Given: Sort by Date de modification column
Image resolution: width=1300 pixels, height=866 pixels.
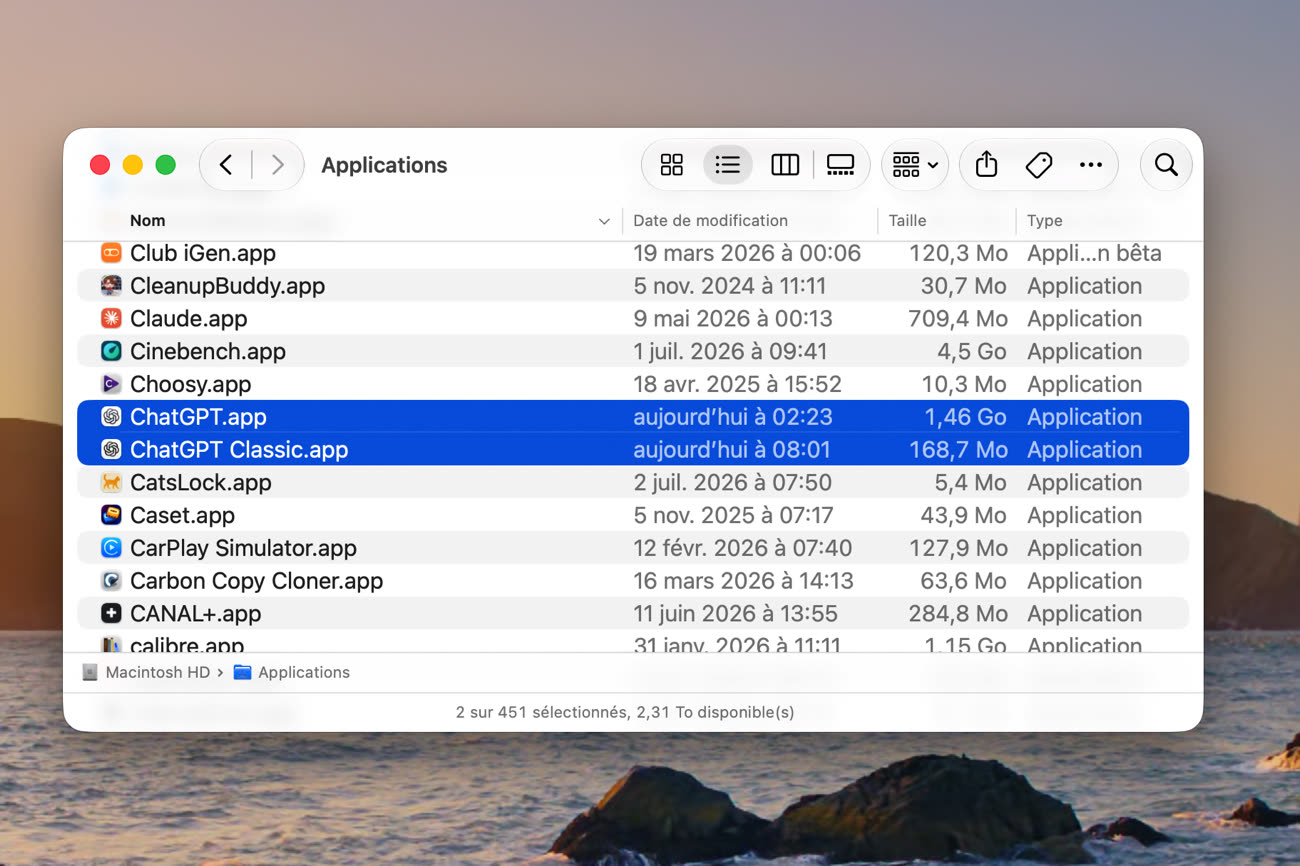Looking at the screenshot, I should (711, 221).
